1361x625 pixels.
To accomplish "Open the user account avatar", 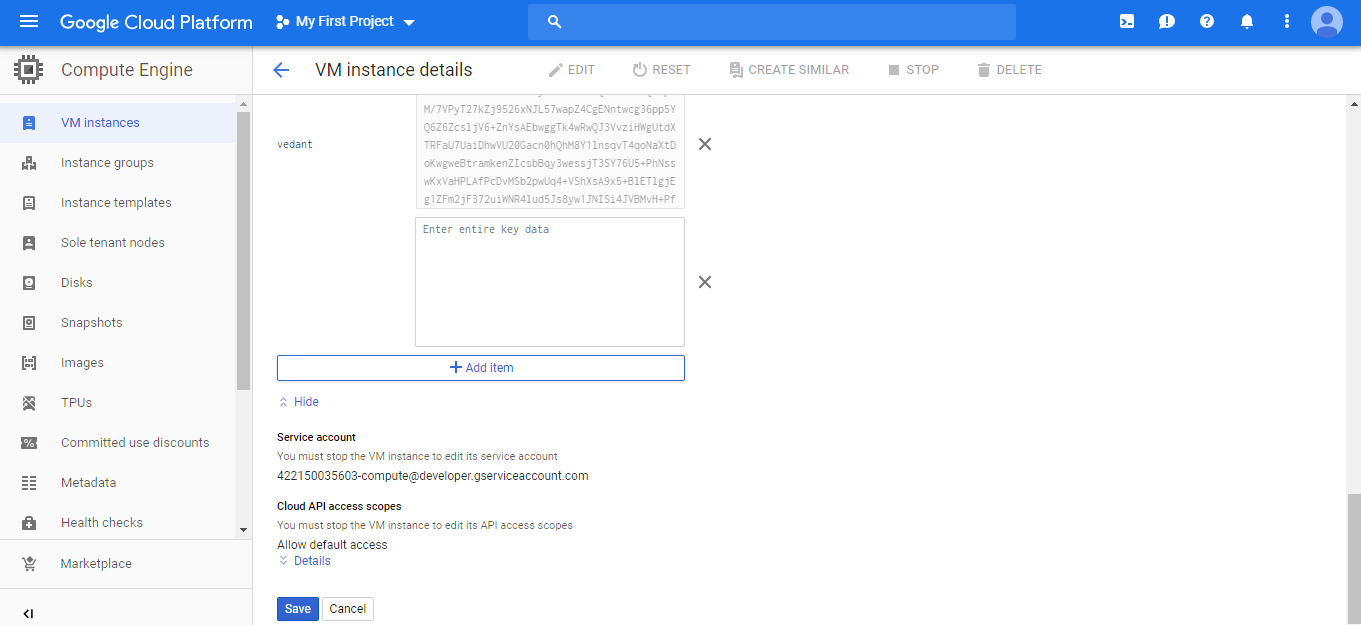I will pyautogui.click(x=1327, y=21).
